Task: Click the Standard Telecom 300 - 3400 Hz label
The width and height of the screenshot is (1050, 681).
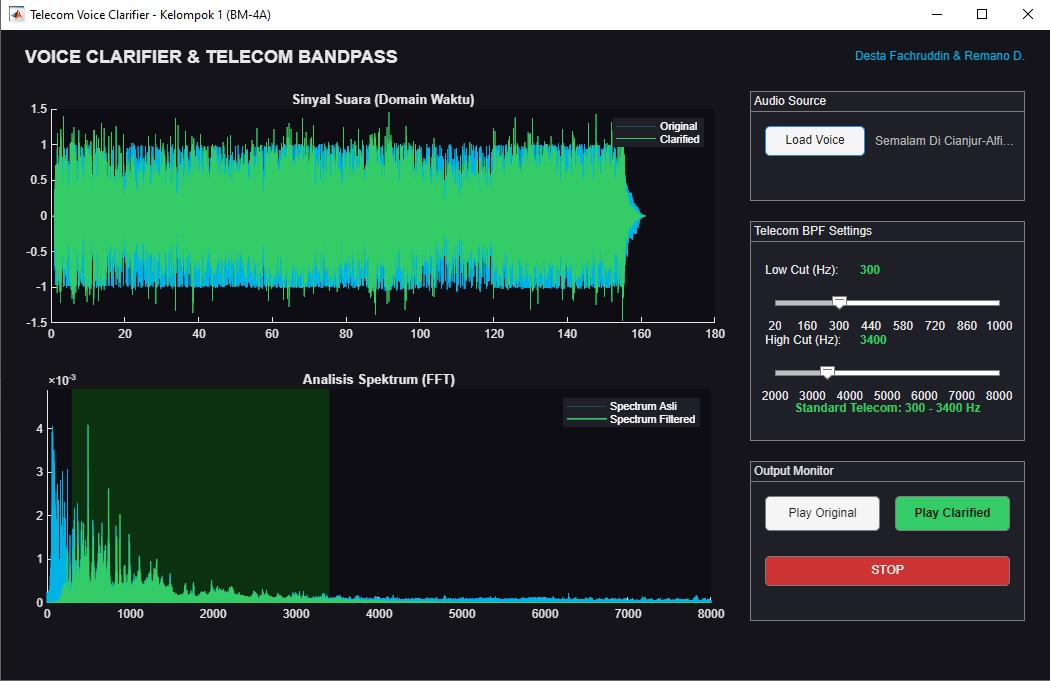Action: (x=887, y=408)
